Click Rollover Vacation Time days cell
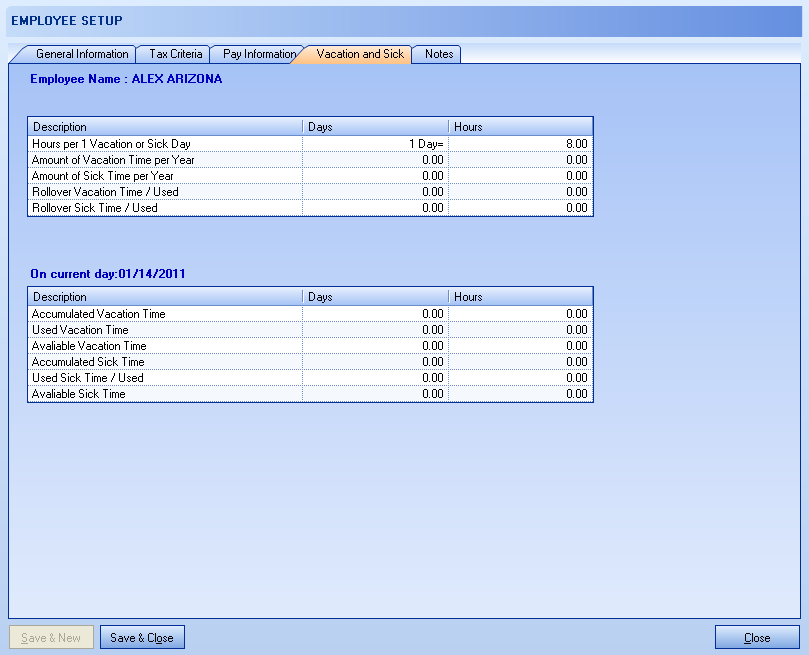Image resolution: width=809 pixels, height=655 pixels. coord(375,192)
